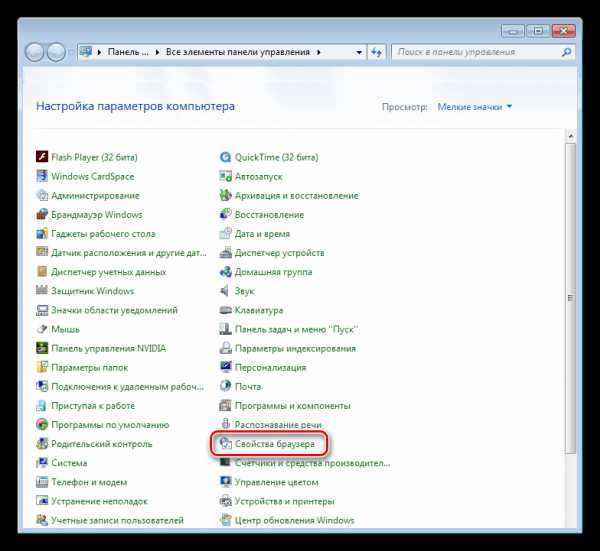This screenshot has width=600, height=551.
Task: Open the address bar history dropdown arrow
Action: (359, 52)
